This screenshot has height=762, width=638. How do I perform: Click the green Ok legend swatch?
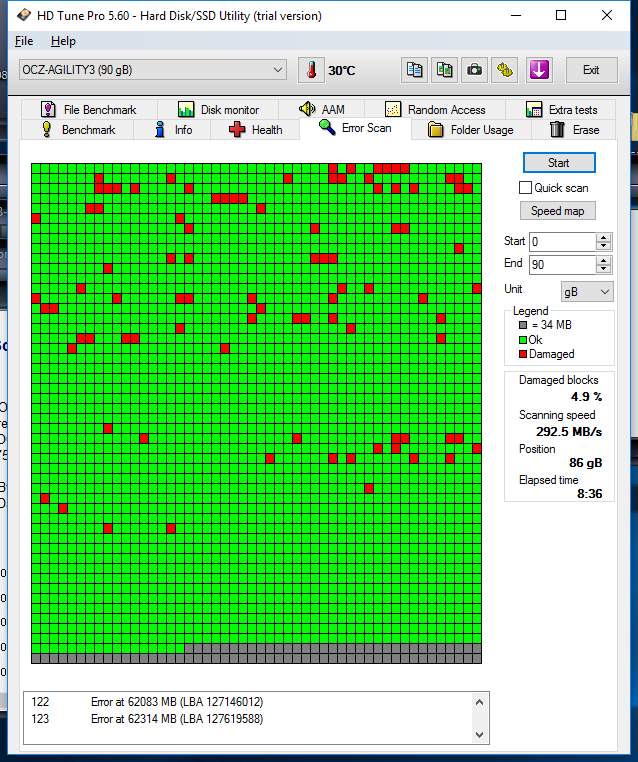tap(523, 340)
